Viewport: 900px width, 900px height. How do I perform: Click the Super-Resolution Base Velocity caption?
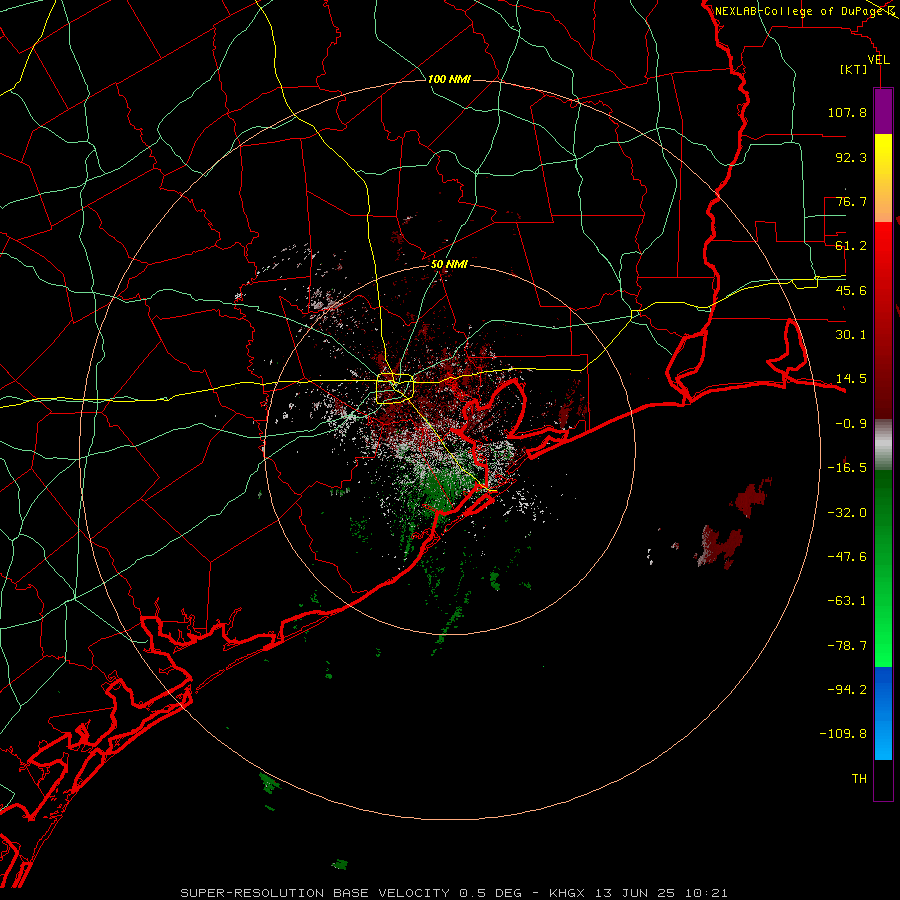453,893
